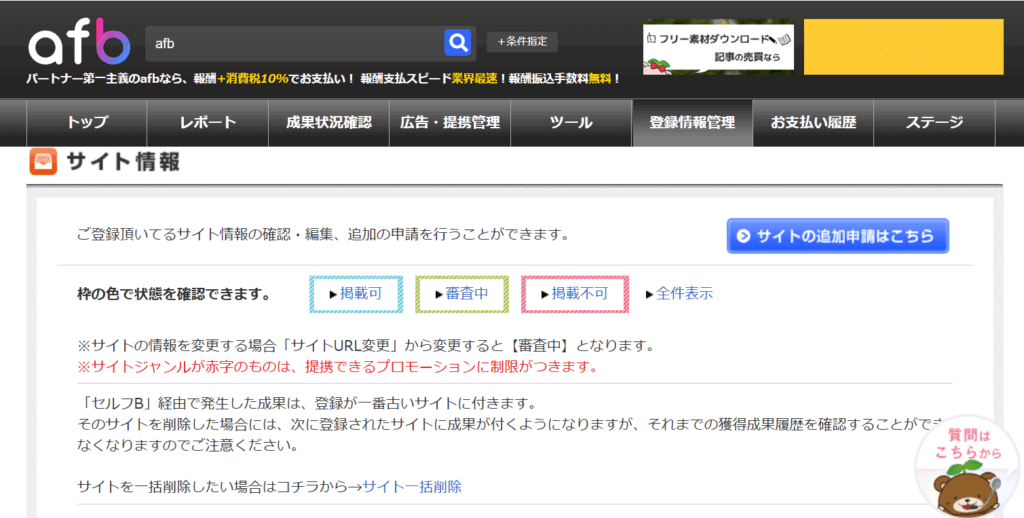Viewport: 1024px width, 518px height.
Task: Click サイトの追加申請はこちら button
Action: (x=837, y=236)
